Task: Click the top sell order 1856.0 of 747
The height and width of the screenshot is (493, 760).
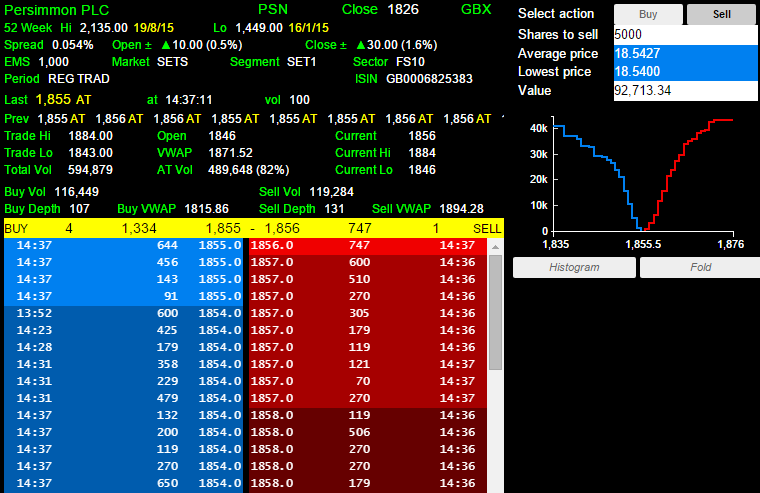Action: click(368, 245)
